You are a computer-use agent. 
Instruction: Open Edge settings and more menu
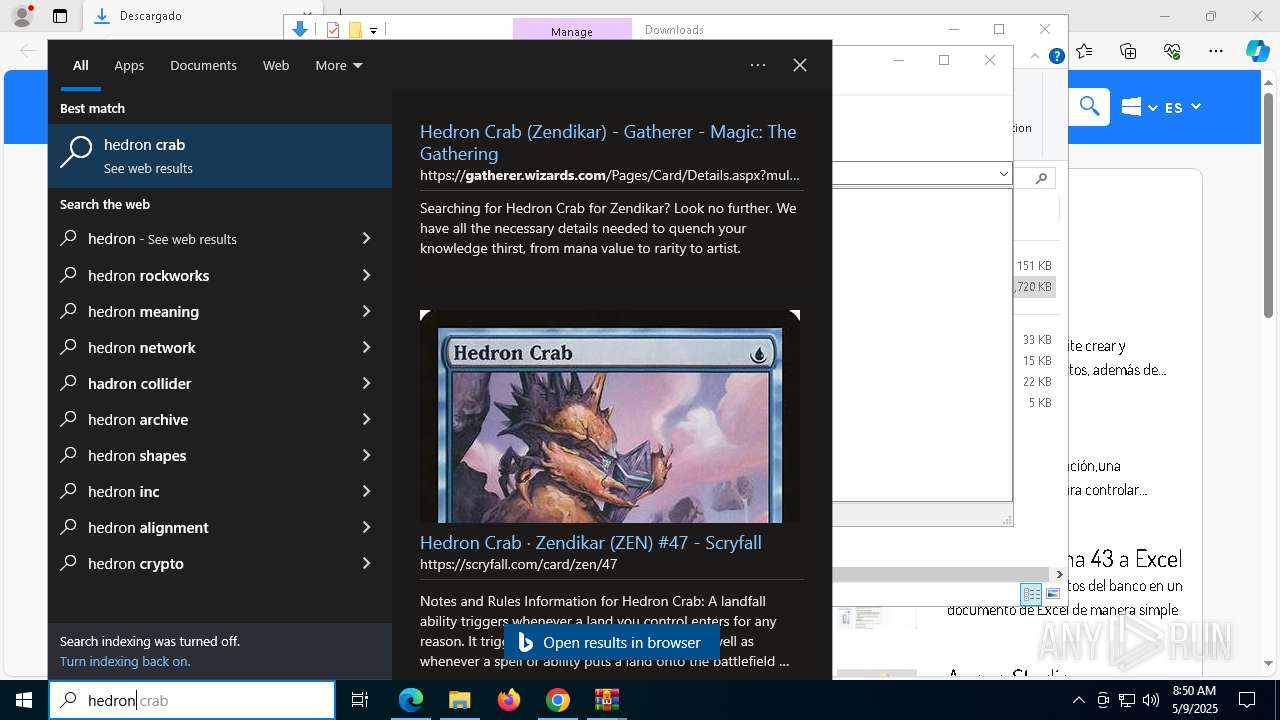point(1216,51)
